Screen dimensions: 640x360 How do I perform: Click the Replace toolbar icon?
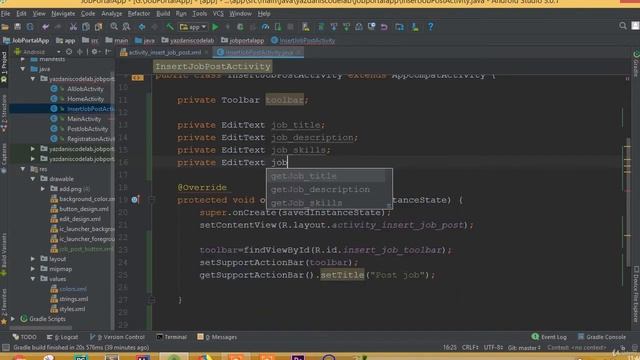pos(127,27)
